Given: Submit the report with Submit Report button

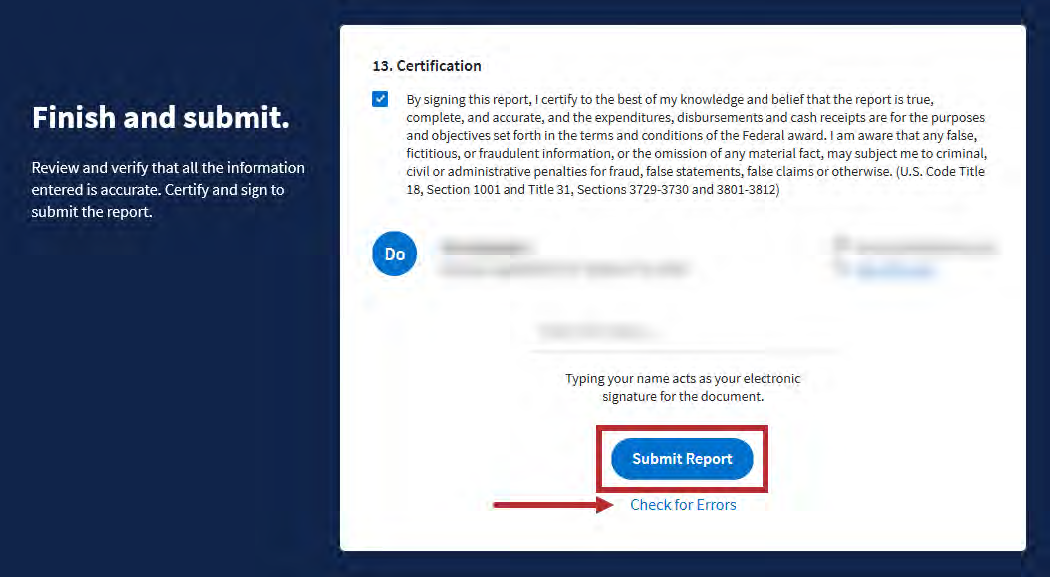Looking at the screenshot, I should 682,459.
